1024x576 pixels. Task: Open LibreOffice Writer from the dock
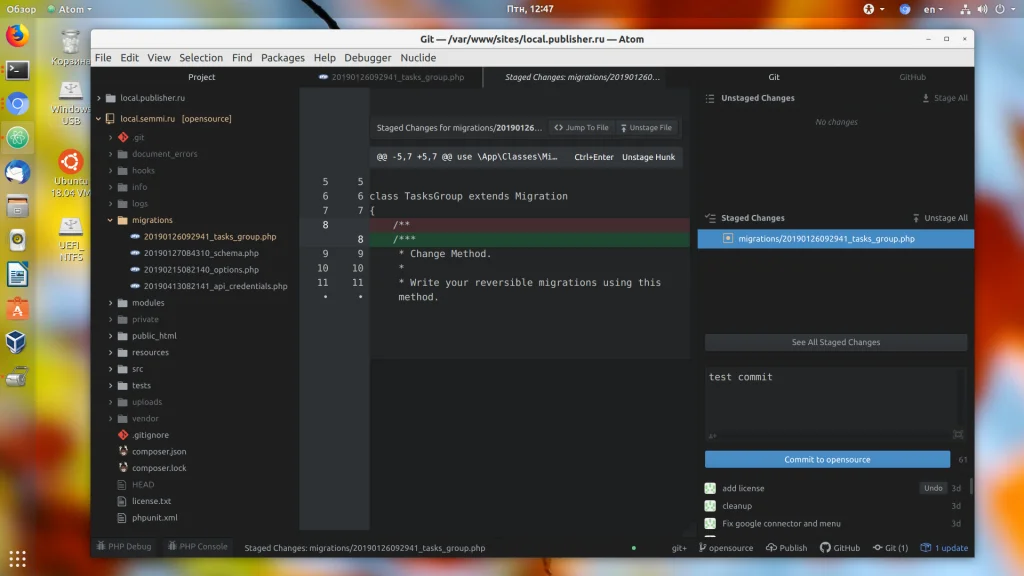click(18, 274)
